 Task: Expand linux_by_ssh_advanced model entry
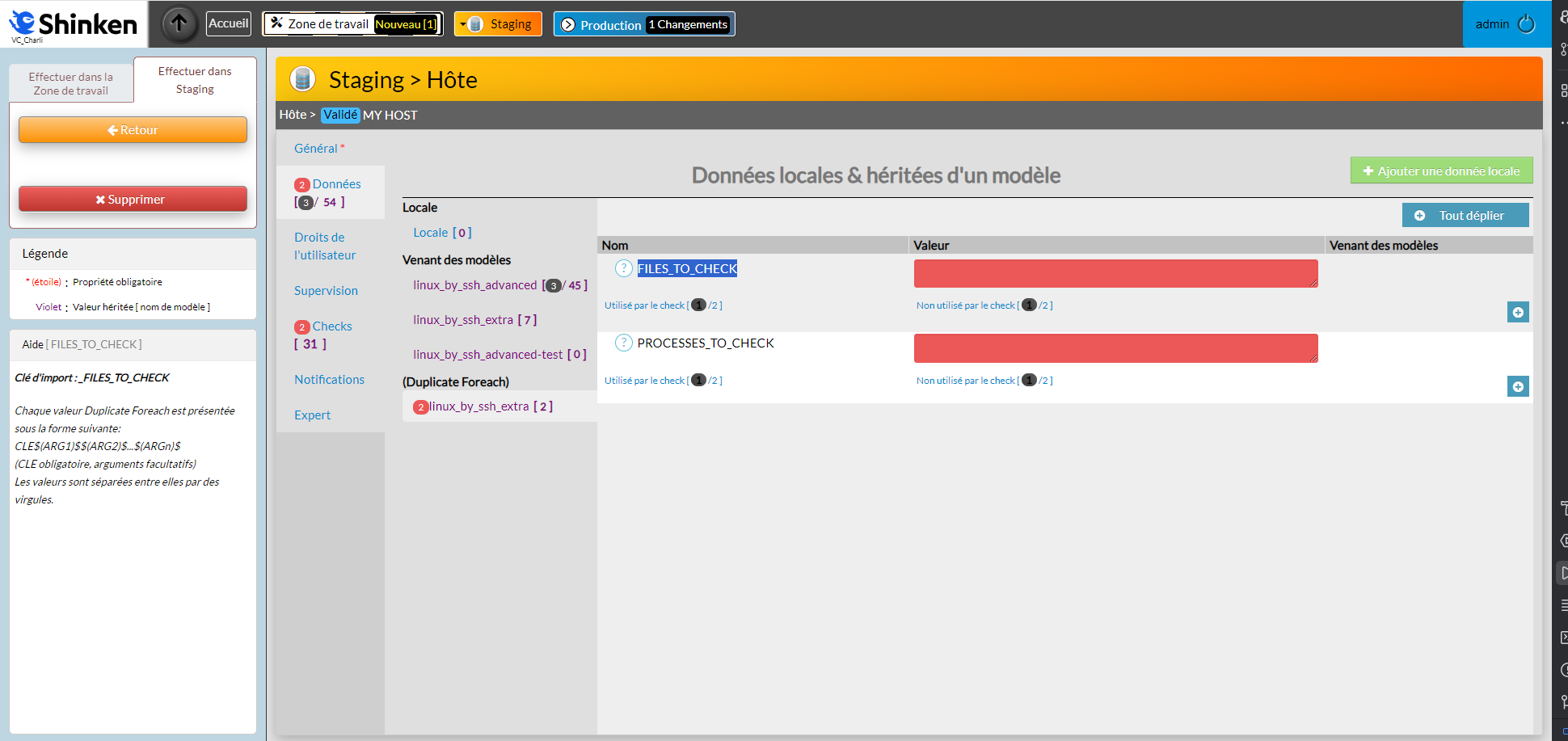pos(474,285)
